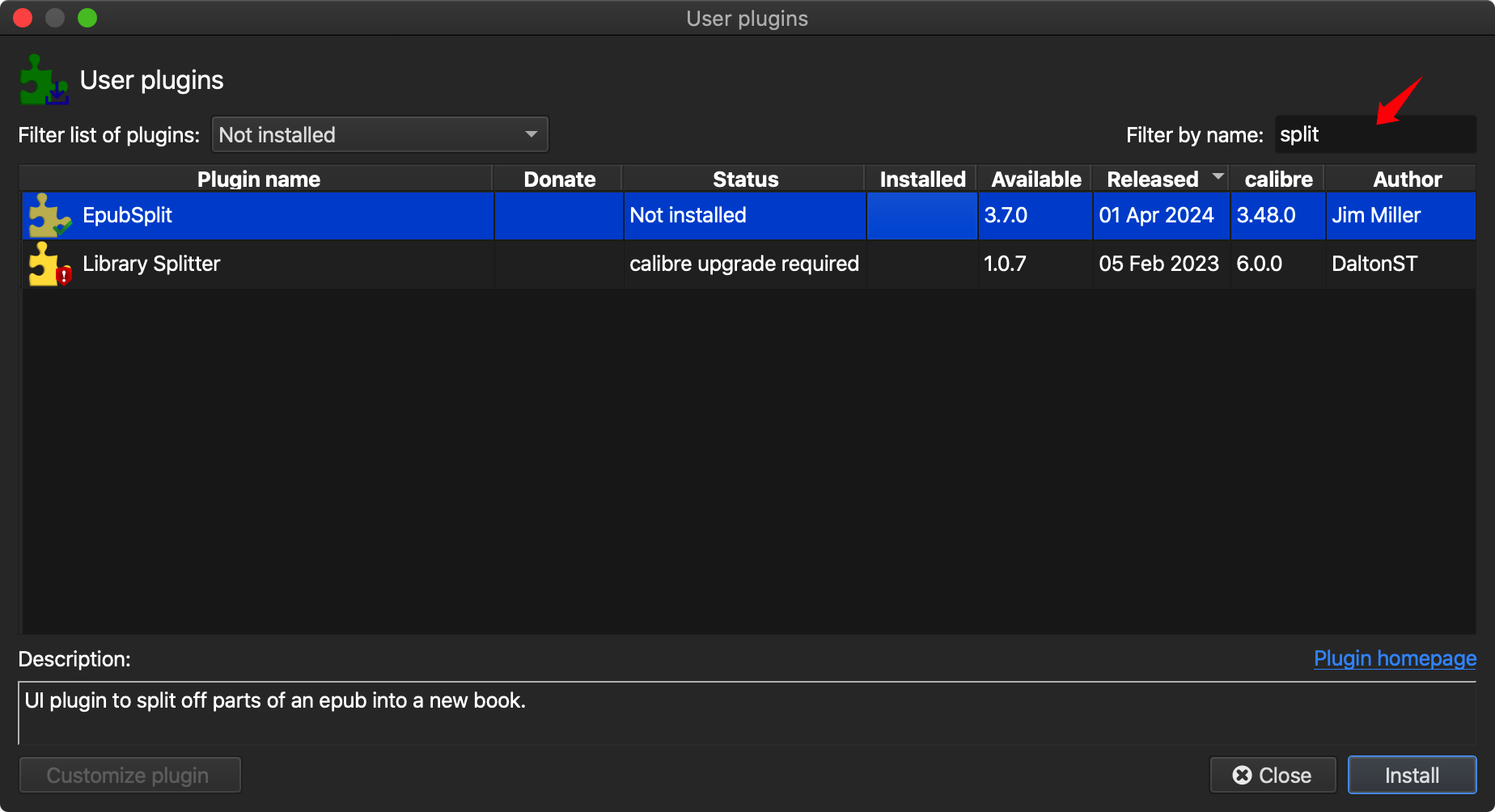Click author Jim Miller cell
The height and width of the screenshot is (812, 1495).
[x=1401, y=215]
